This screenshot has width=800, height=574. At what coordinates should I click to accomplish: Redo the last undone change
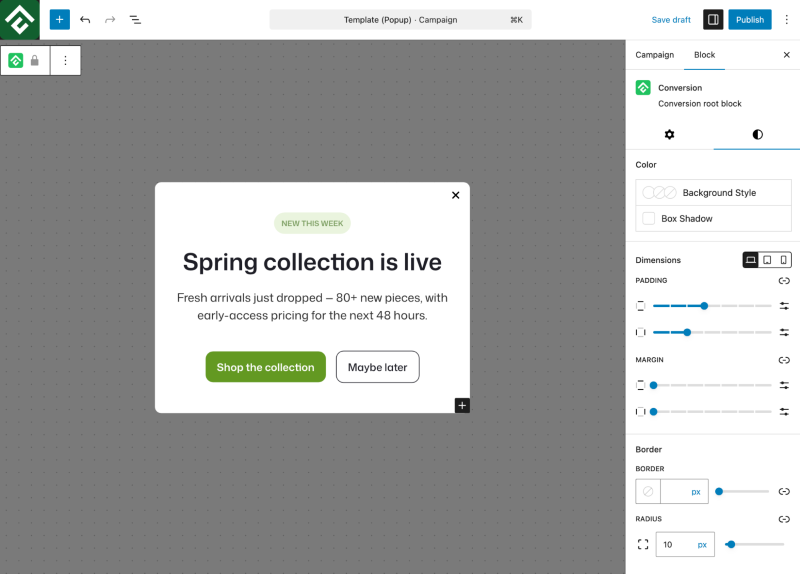[x=110, y=20]
